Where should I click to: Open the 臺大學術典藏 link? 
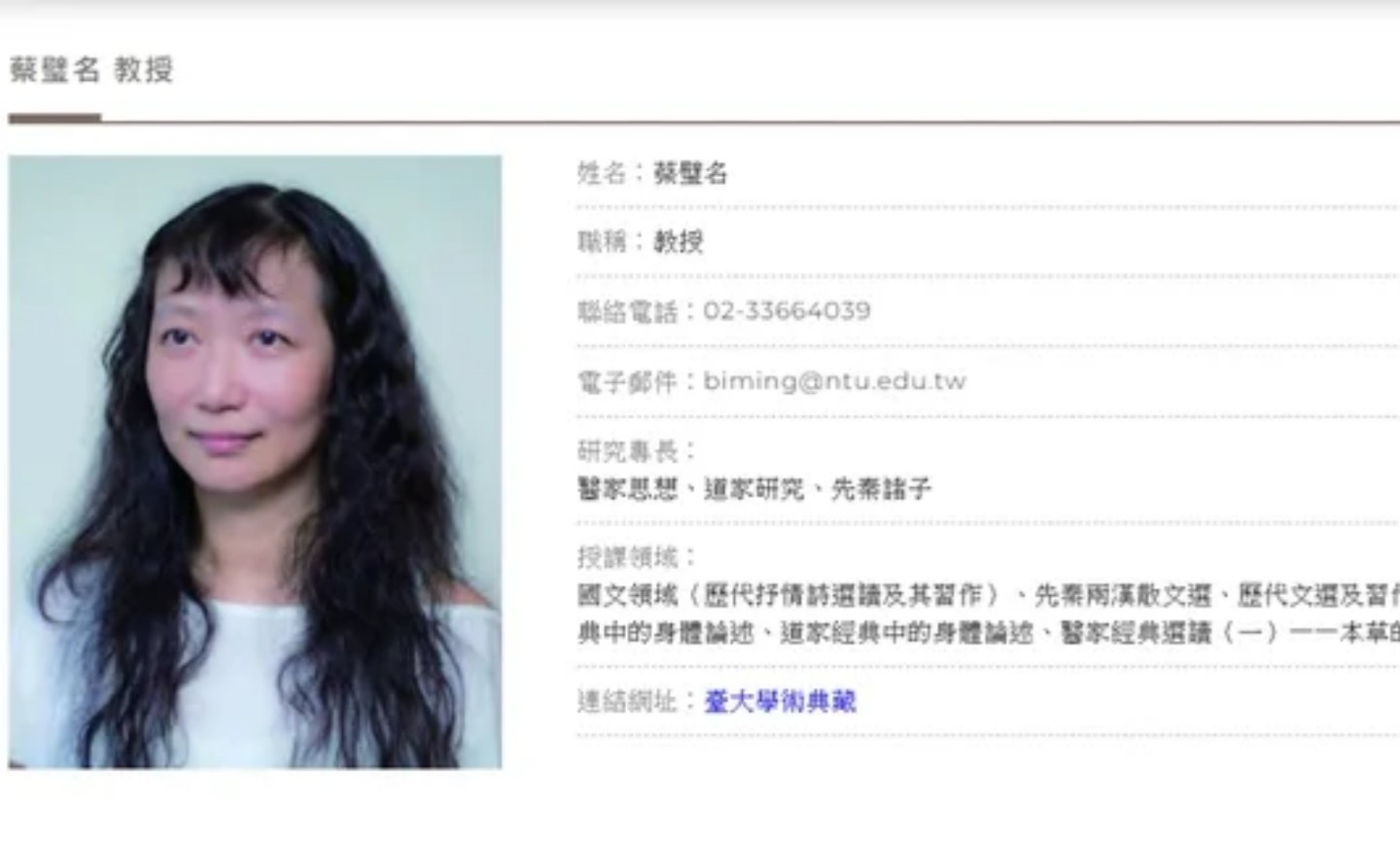tap(780, 701)
